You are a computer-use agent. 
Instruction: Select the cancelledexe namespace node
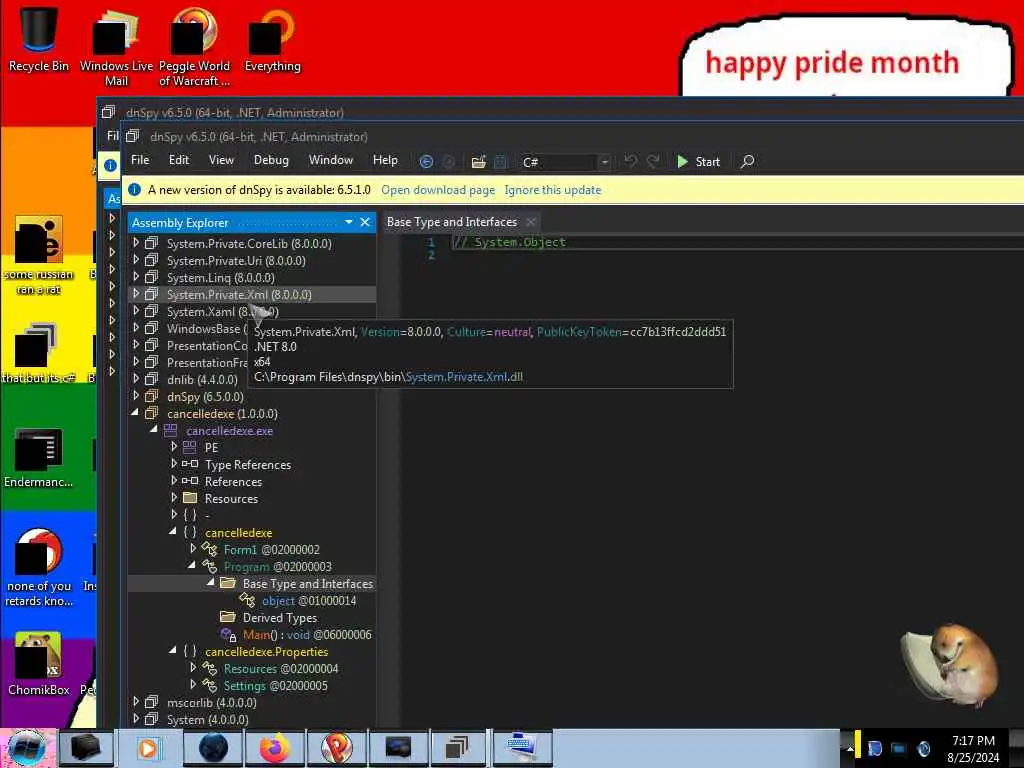point(238,532)
